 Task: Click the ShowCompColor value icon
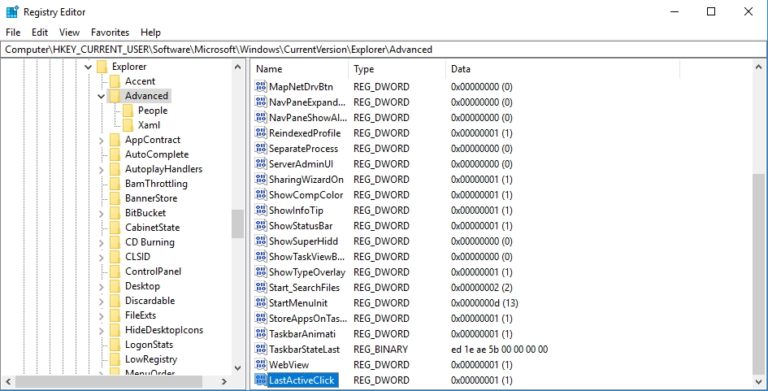tap(261, 195)
